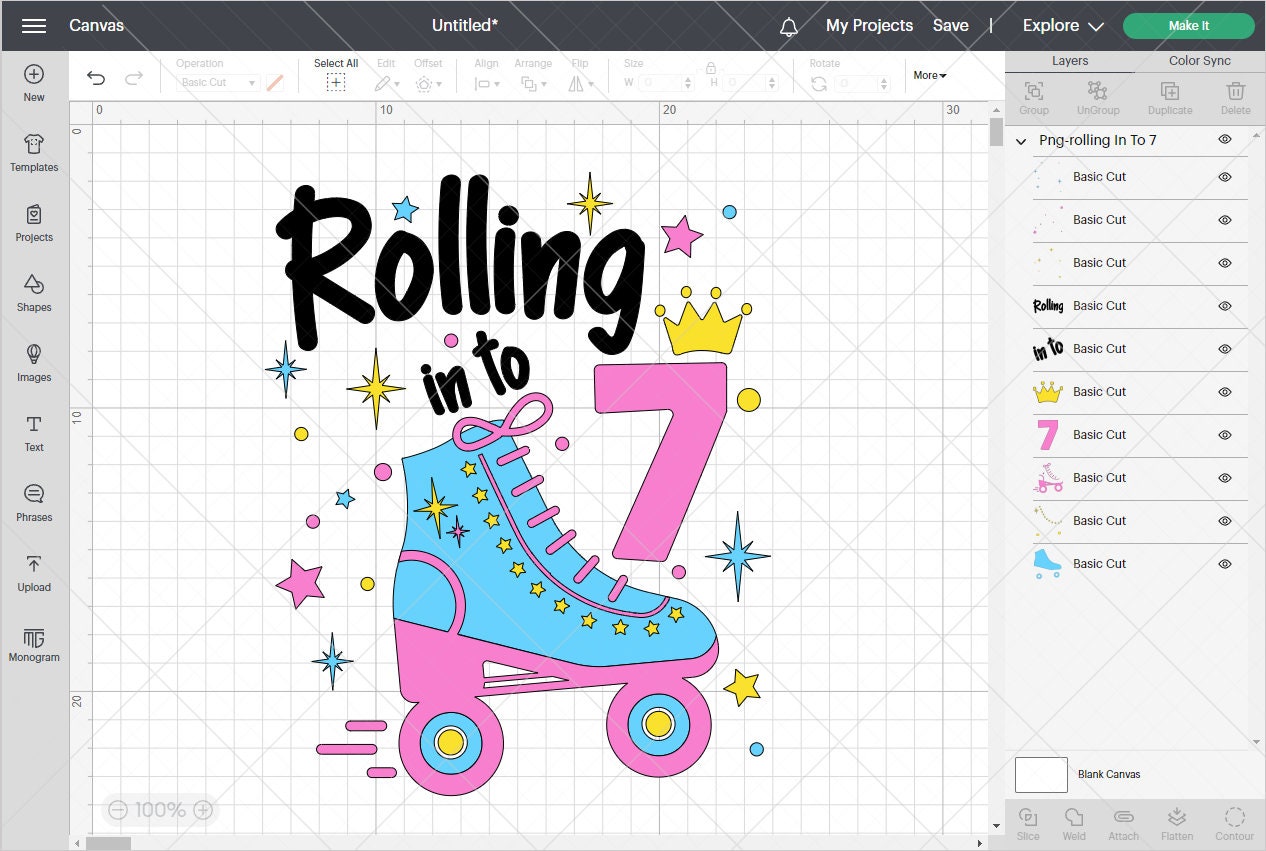
Task: Hide the pink number 7 layer
Action: tap(1224, 435)
